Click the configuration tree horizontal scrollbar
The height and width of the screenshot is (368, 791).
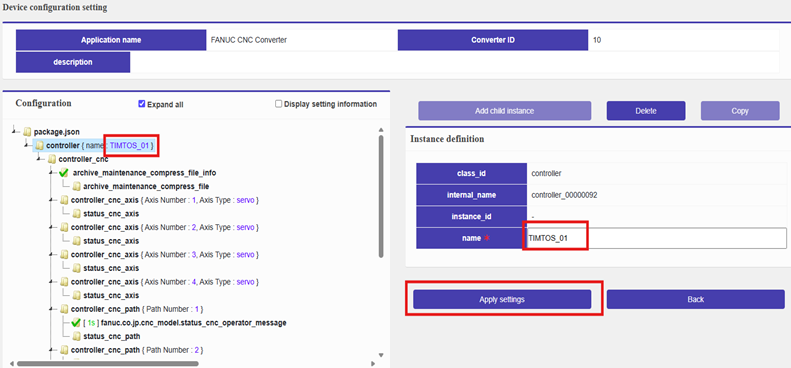pos(107,363)
